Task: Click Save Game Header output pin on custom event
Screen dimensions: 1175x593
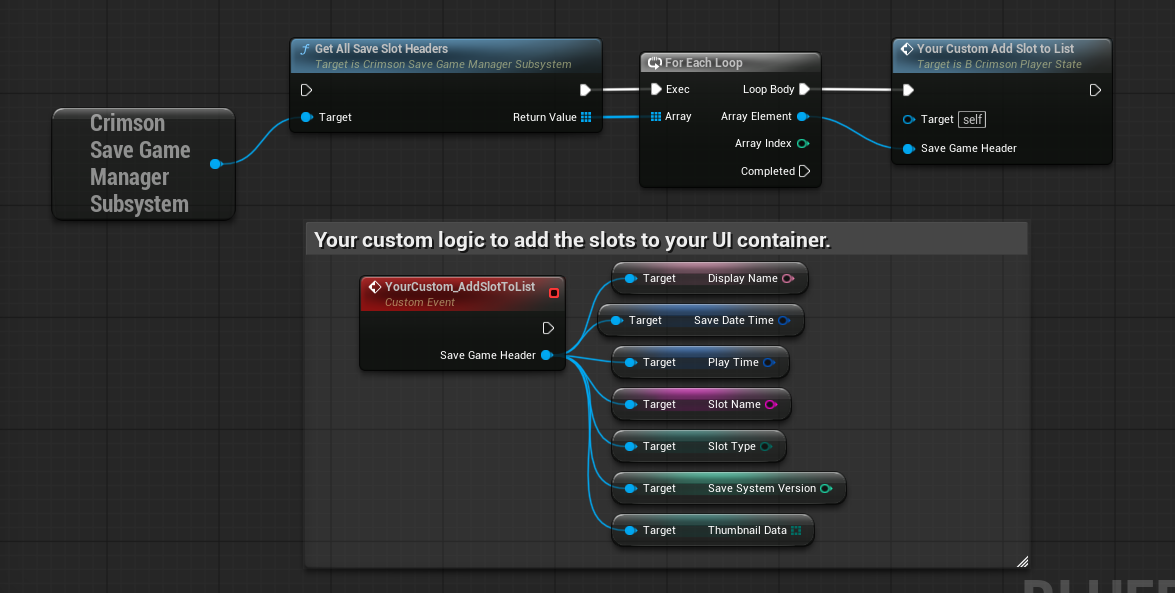Action: pyautogui.click(x=547, y=355)
